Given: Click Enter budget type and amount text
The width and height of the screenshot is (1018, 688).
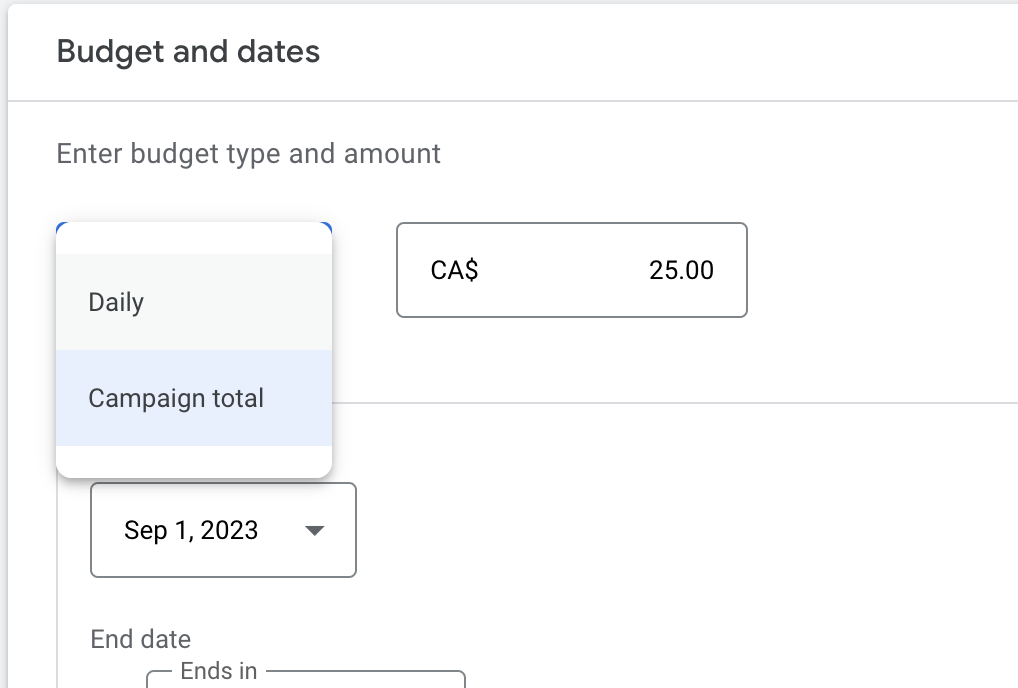Looking at the screenshot, I should (x=248, y=154).
